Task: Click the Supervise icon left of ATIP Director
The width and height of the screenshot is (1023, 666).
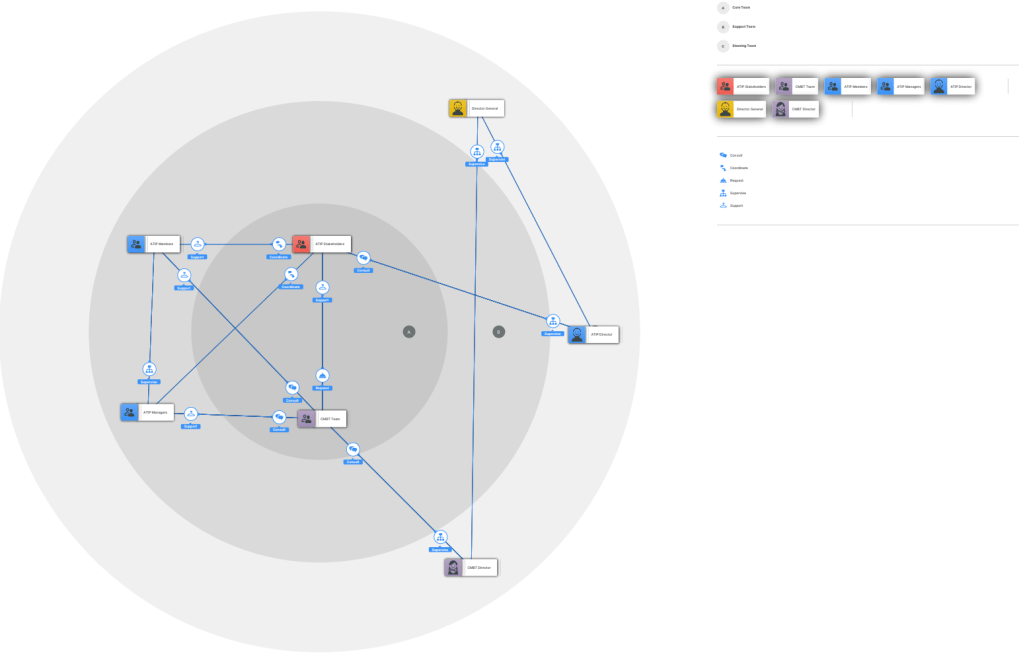Action: click(x=553, y=322)
